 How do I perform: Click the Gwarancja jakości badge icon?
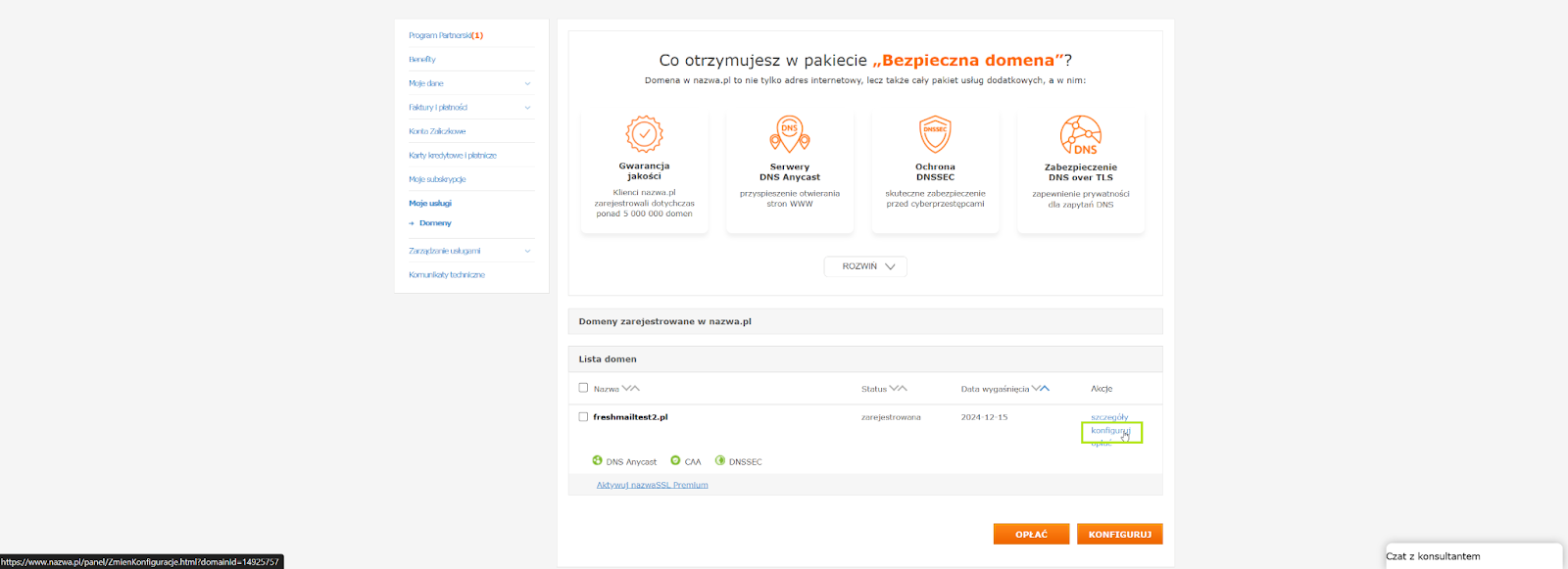644,133
